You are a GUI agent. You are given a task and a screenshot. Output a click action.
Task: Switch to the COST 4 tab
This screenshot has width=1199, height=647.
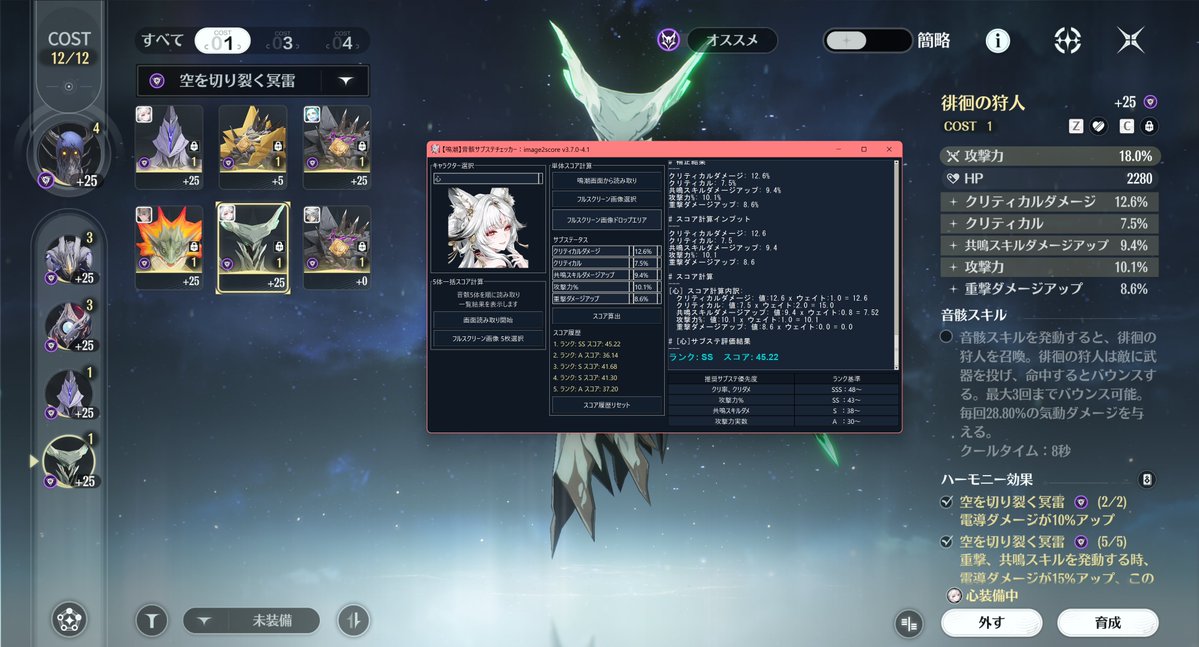(x=342, y=41)
